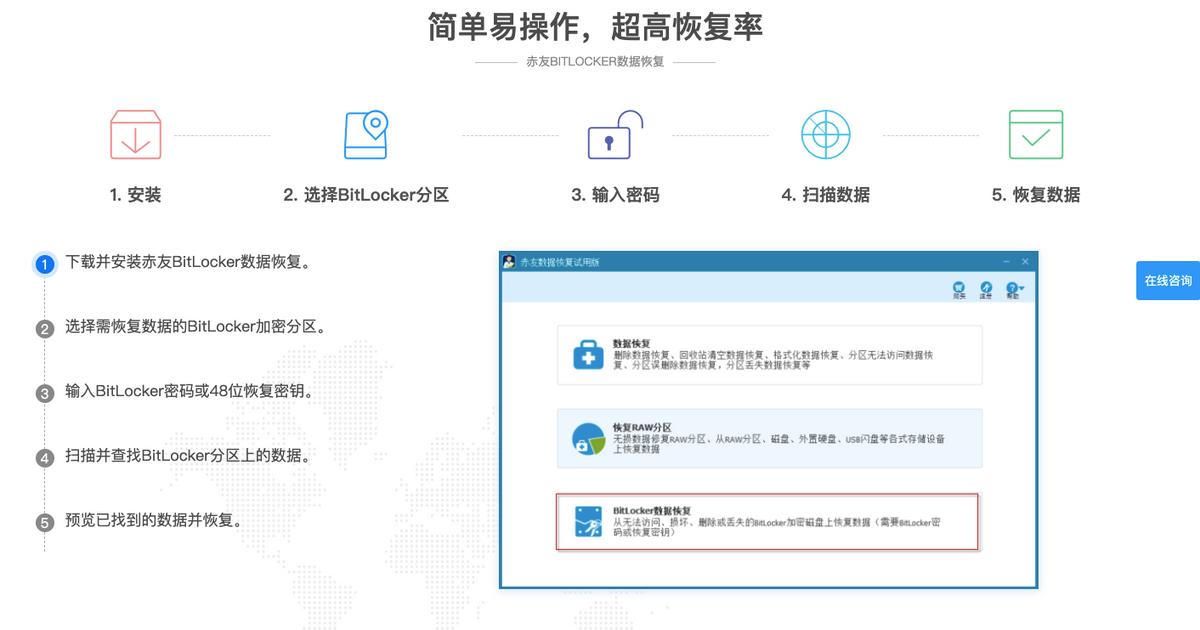Click the 购买 cart icon in the app toolbar
The width and height of the screenshot is (1200, 630).
[958, 286]
